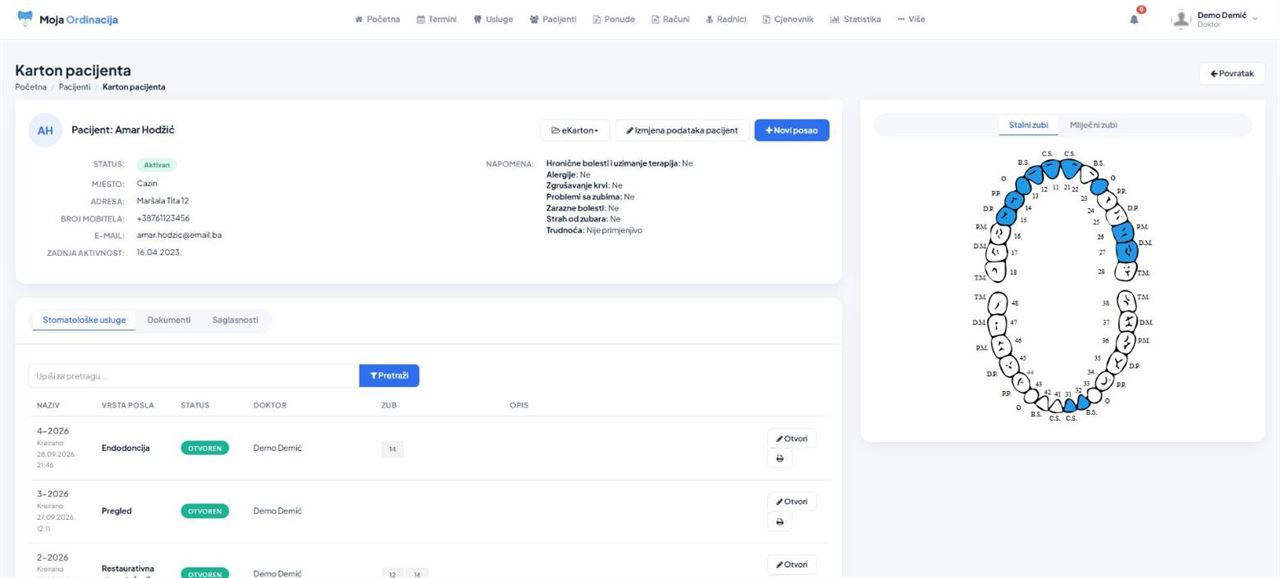
Task: Focus the Upiši za pretragu search field
Action: (194, 375)
